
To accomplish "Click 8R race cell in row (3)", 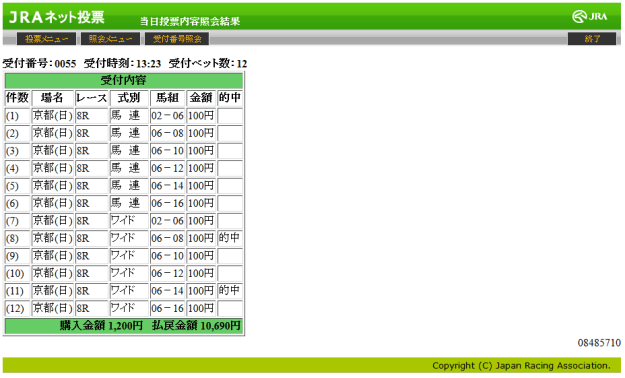I will 92,151.
